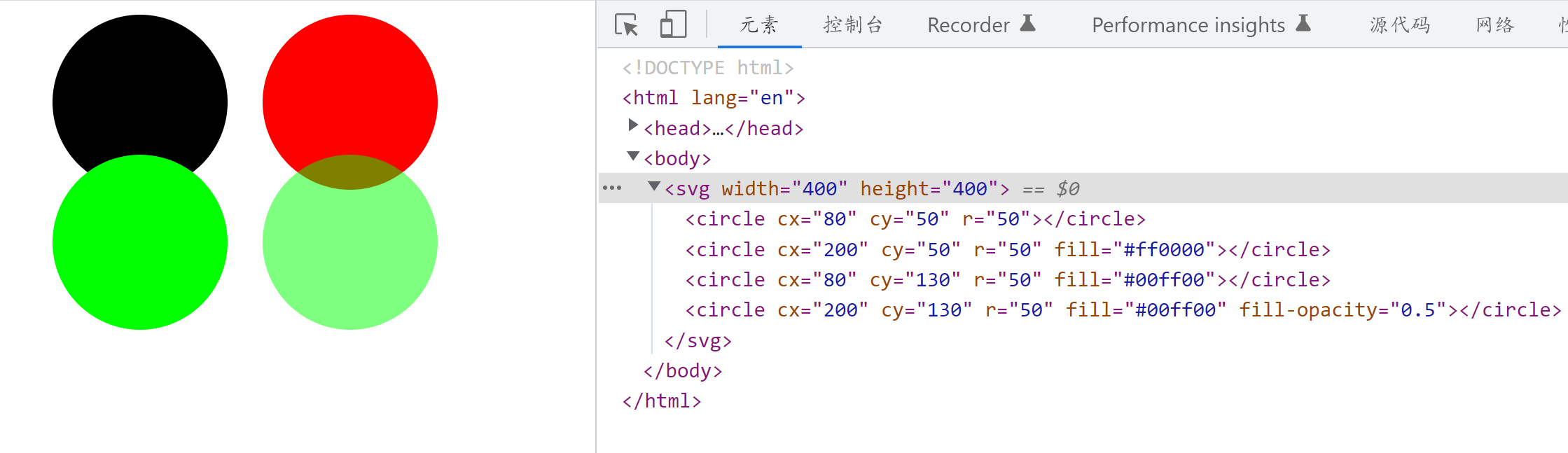The width and height of the screenshot is (1568, 453).
Task: Click the Recorder flask icon
Action: click(1027, 23)
